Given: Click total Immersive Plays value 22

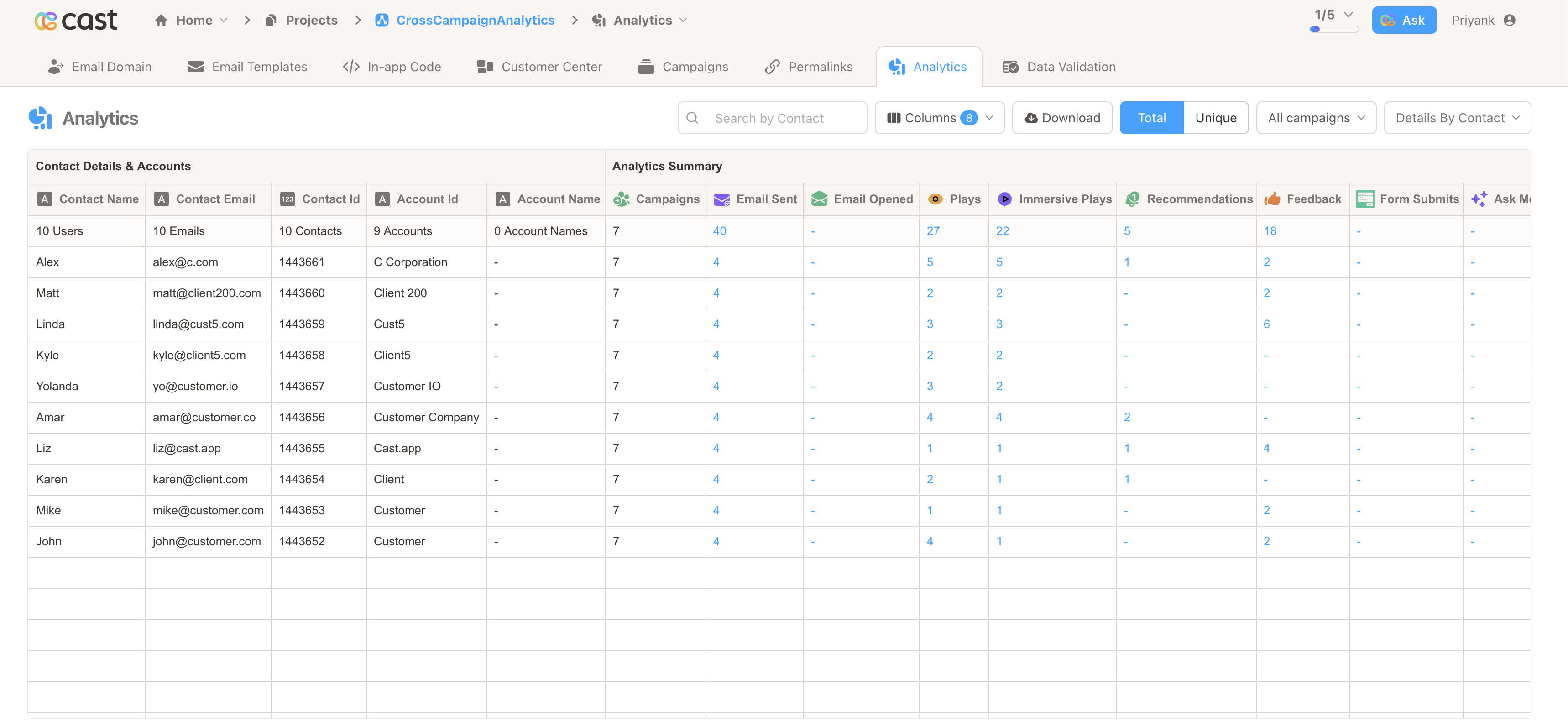Looking at the screenshot, I should [1002, 231].
